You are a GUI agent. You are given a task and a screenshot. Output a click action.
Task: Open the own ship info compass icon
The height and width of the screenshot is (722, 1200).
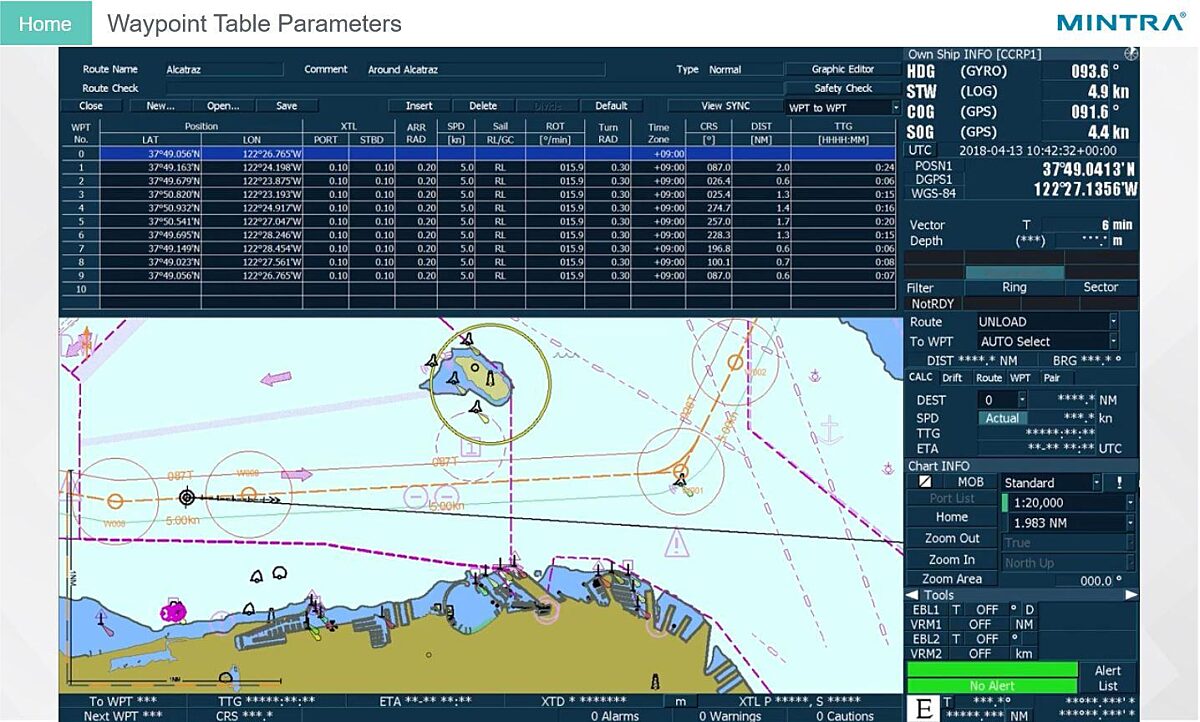pyautogui.click(x=1131, y=54)
